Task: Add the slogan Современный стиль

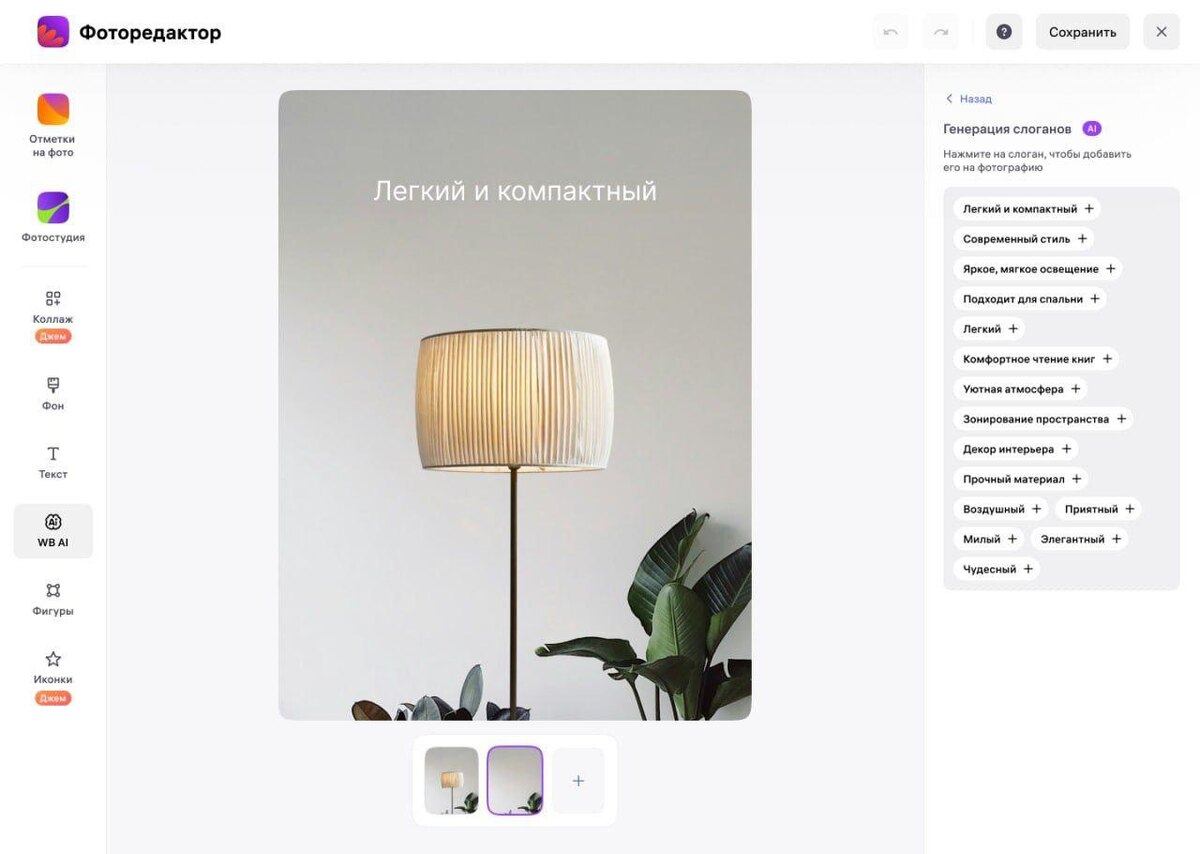Action: pyautogui.click(x=1023, y=239)
